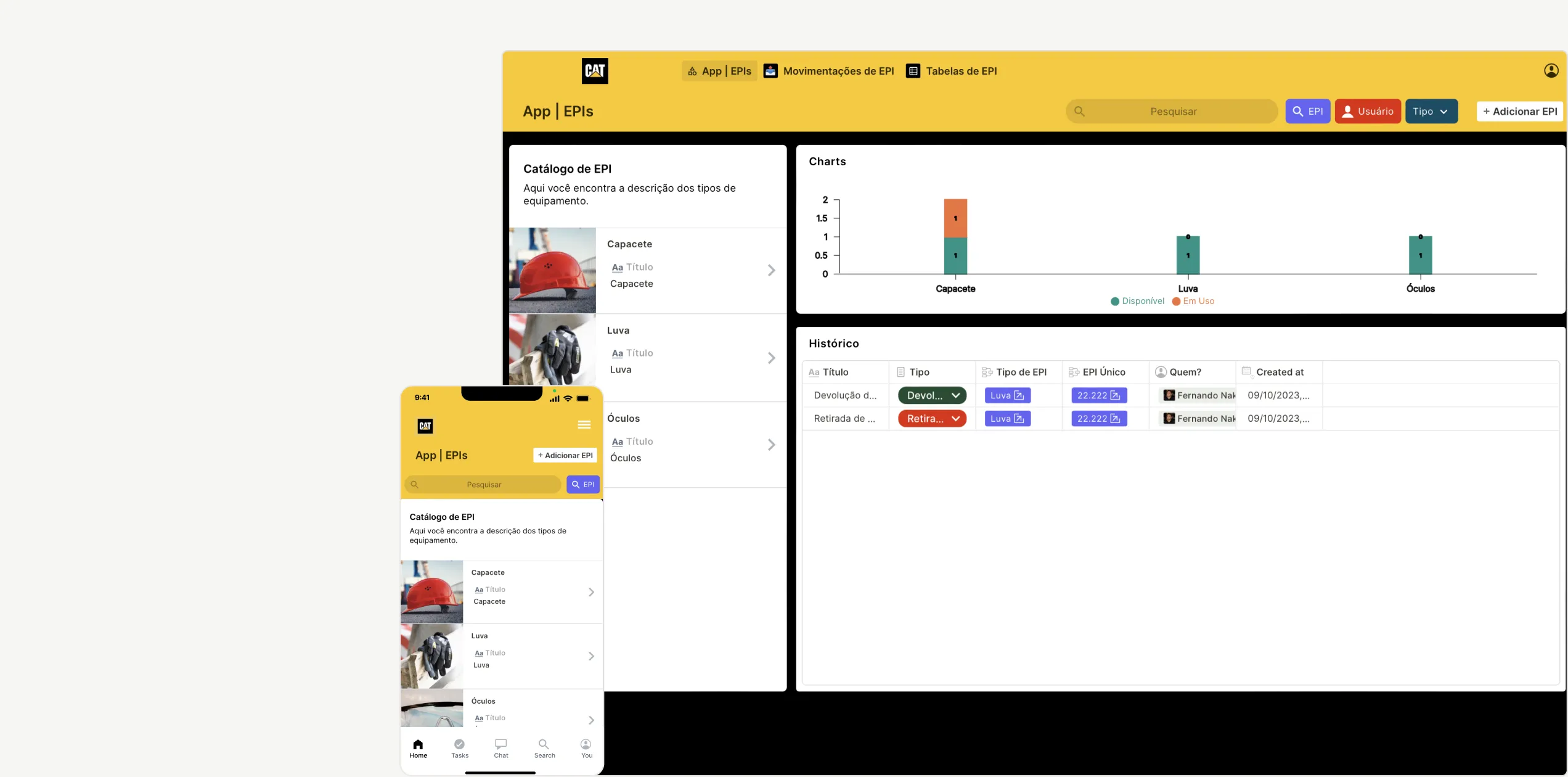Click Fernando avatar in Devolução row
Image resolution: width=1568 pixels, height=777 pixels.
[1169, 395]
